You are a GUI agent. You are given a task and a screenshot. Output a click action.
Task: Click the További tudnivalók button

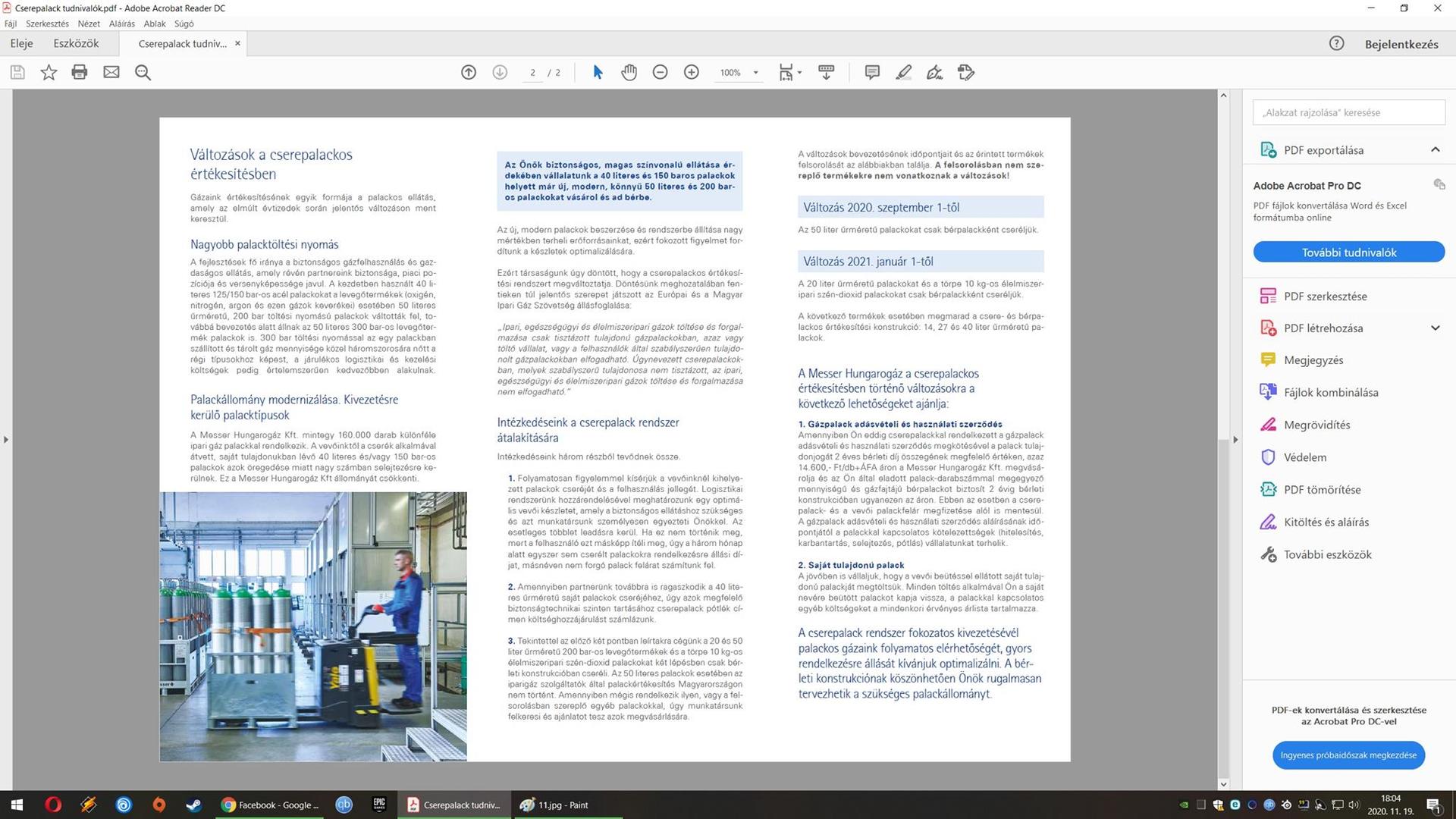click(x=1349, y=253)
